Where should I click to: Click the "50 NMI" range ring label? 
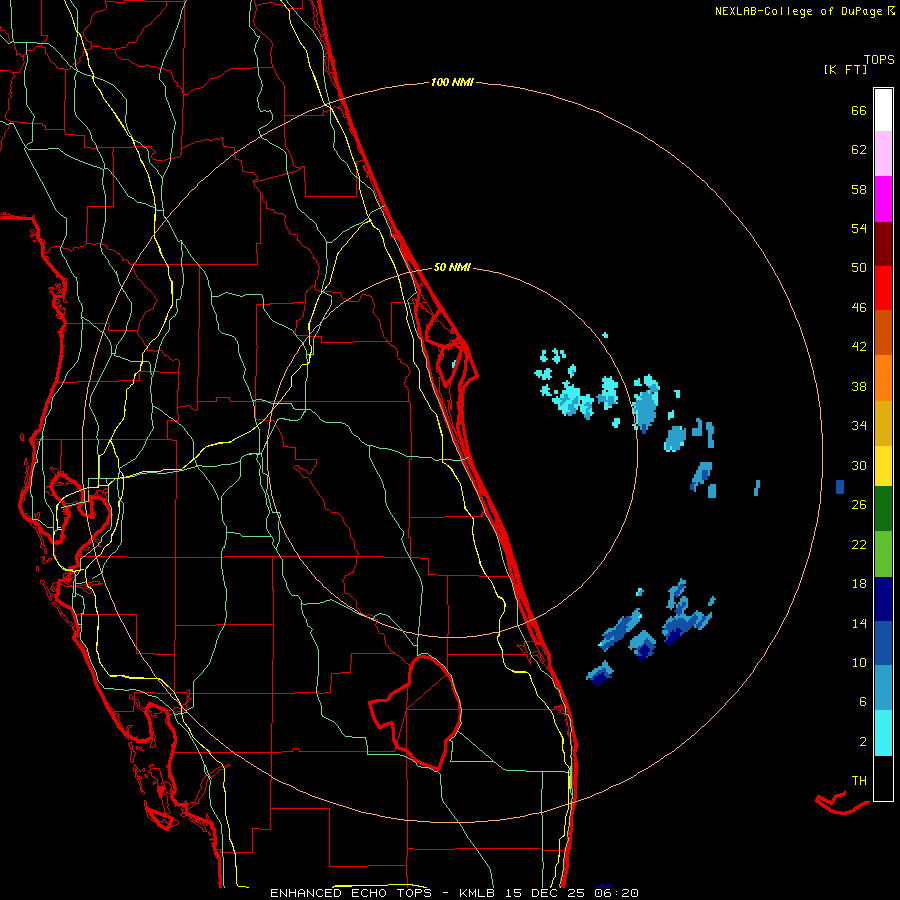(x=452, y=267)
